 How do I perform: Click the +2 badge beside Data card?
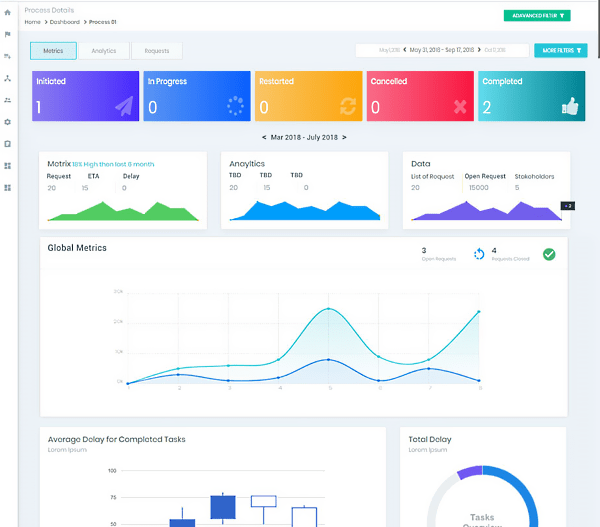pyautogui.click(x=567, y=205)
